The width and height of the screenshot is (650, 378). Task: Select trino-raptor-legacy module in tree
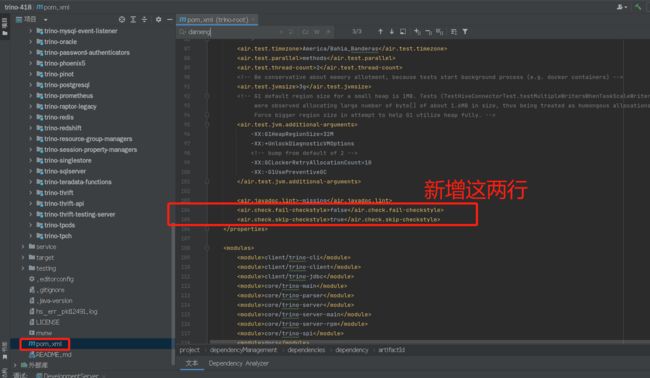[70, 106]
